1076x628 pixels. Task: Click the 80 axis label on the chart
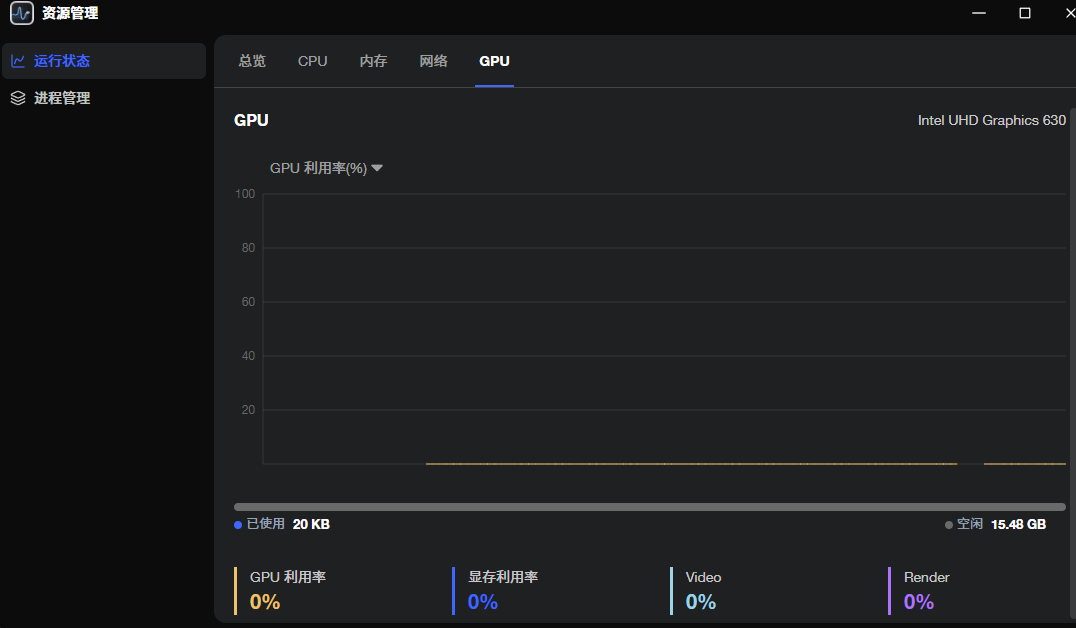coord(248,248)
